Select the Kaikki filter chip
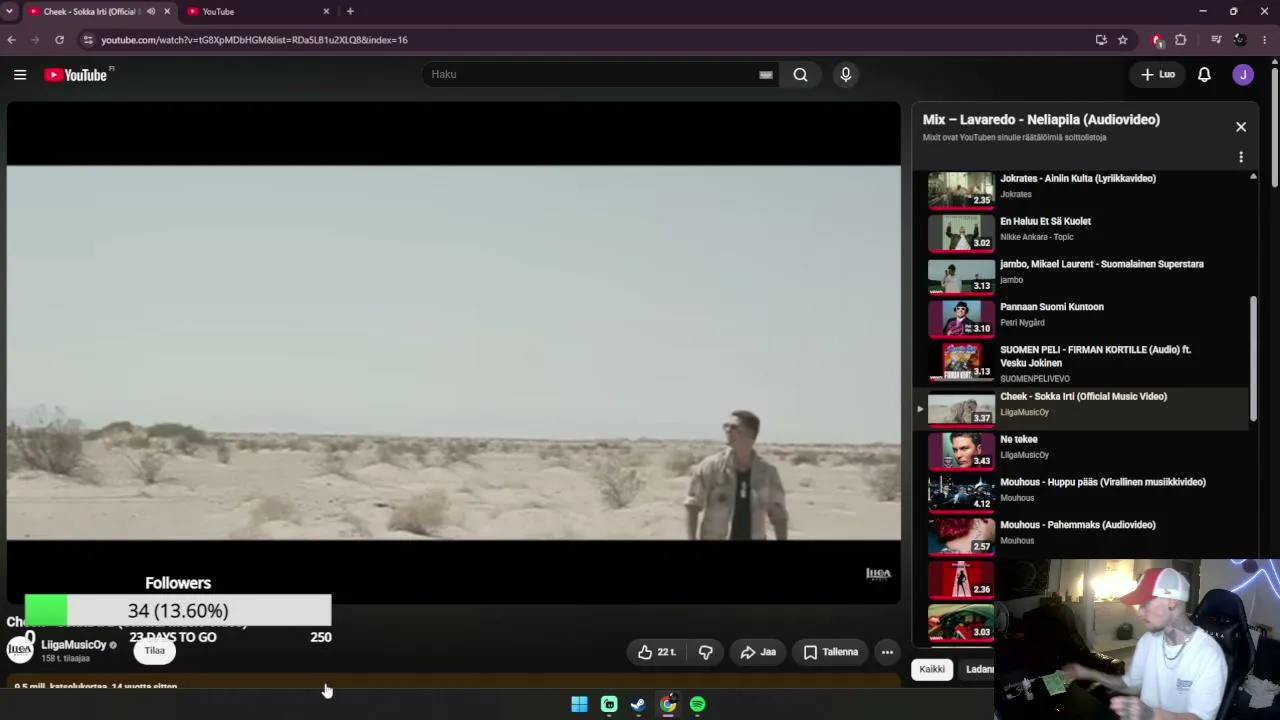Screen dimensions: 1280x720 tap(932, 669)
